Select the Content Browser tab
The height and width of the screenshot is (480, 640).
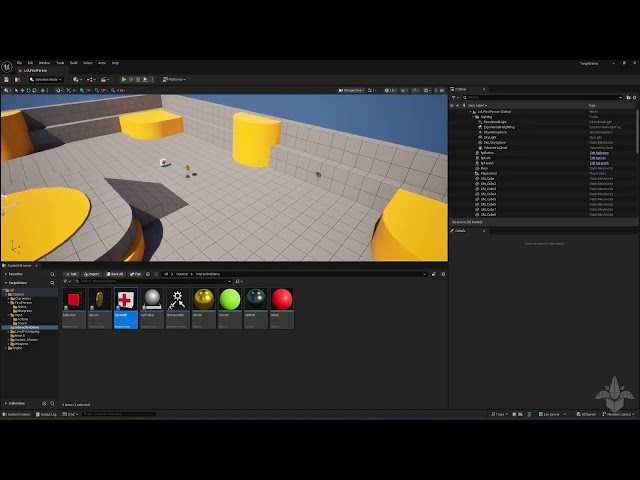[20, 266]
